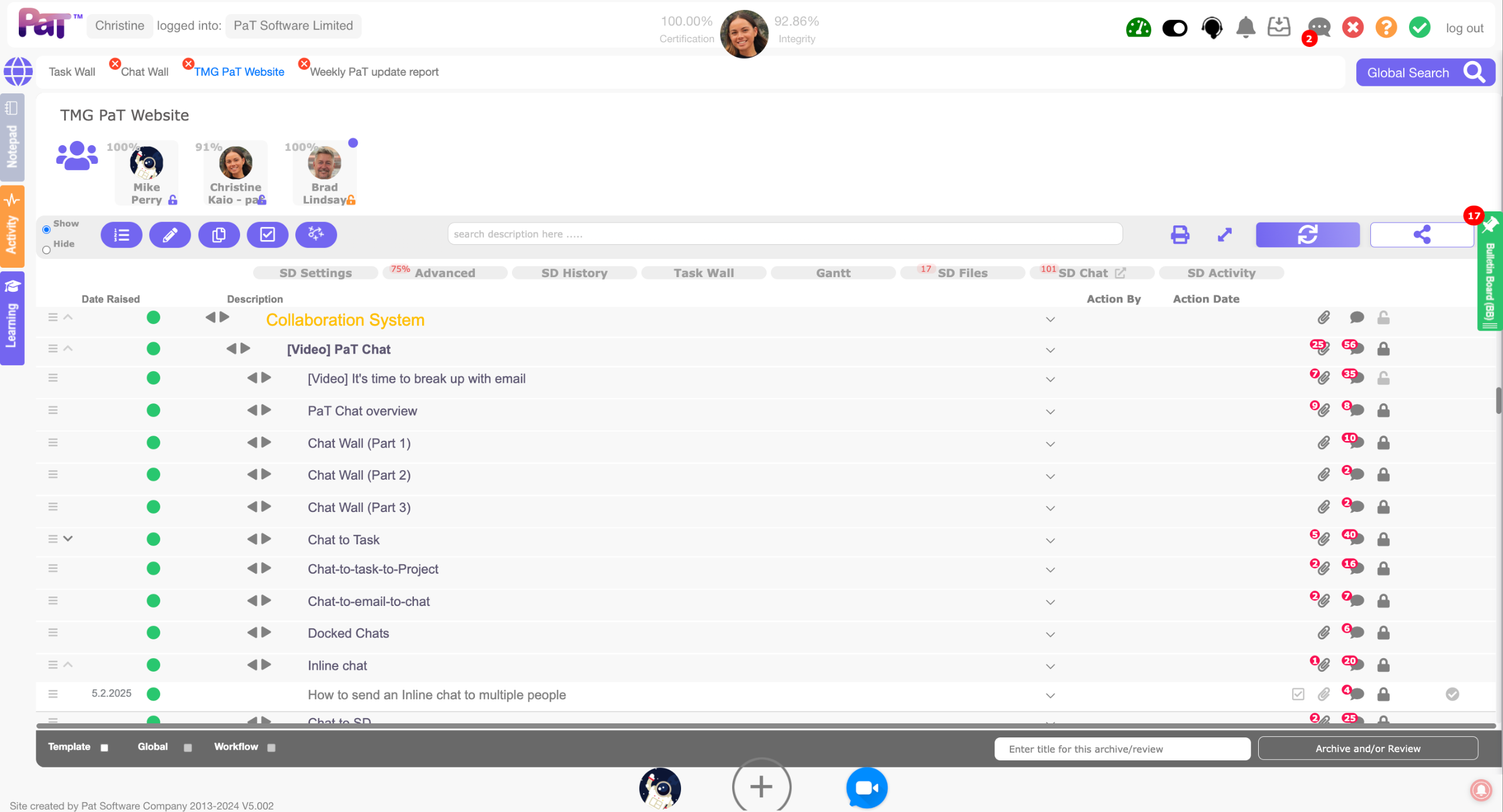The width and height of the screenshot is (1503, 812).
Task: Click the purple refresh sync button
Action: click(x=1307, y=235)
